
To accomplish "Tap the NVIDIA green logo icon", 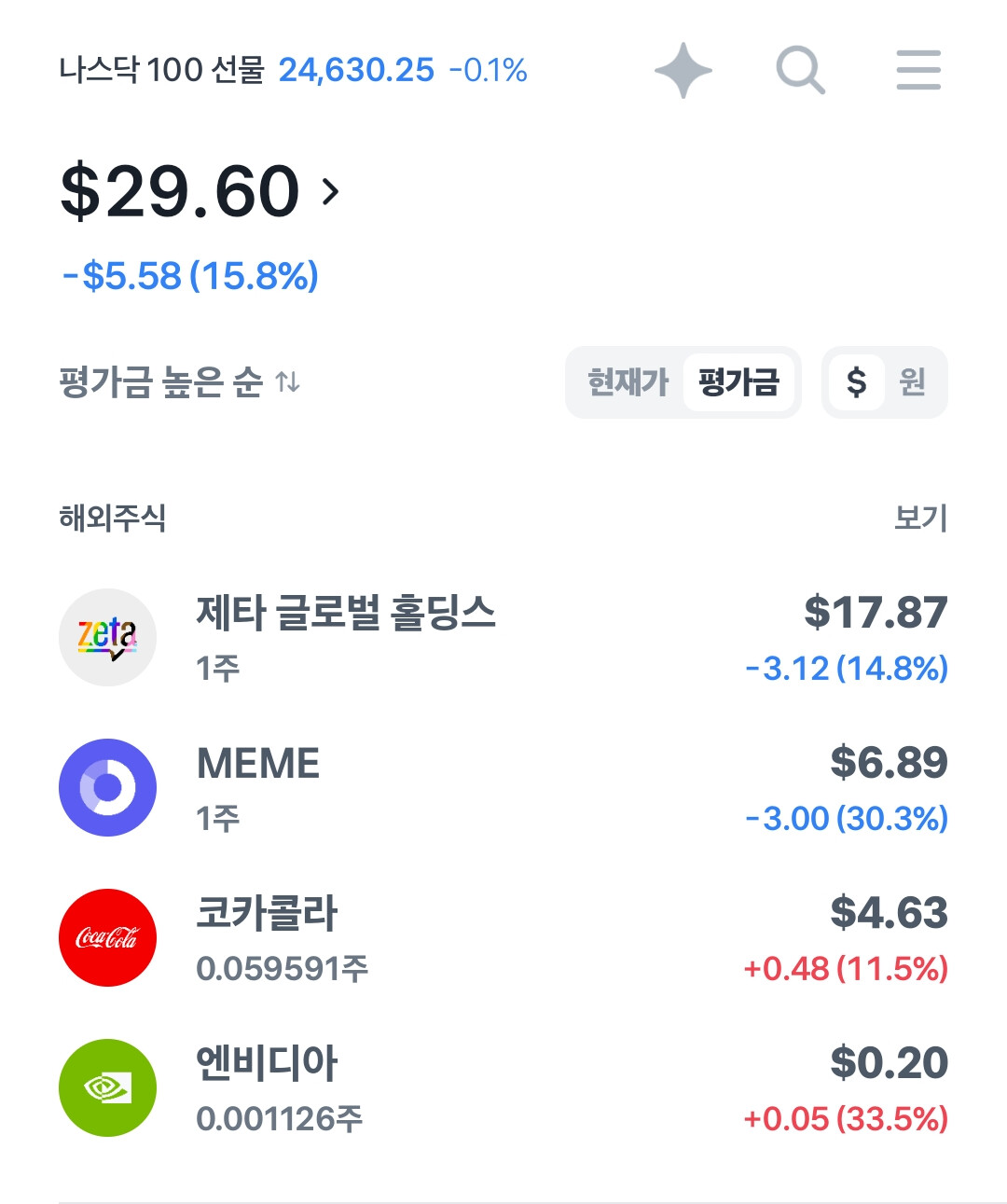I will 107,1087.
